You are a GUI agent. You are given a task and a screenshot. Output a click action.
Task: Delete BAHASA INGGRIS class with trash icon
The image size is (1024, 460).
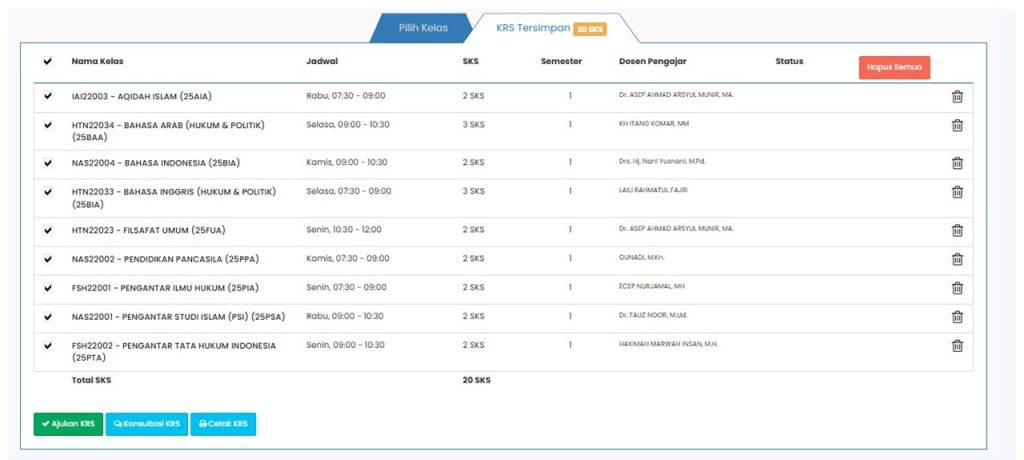pos(957,192)
